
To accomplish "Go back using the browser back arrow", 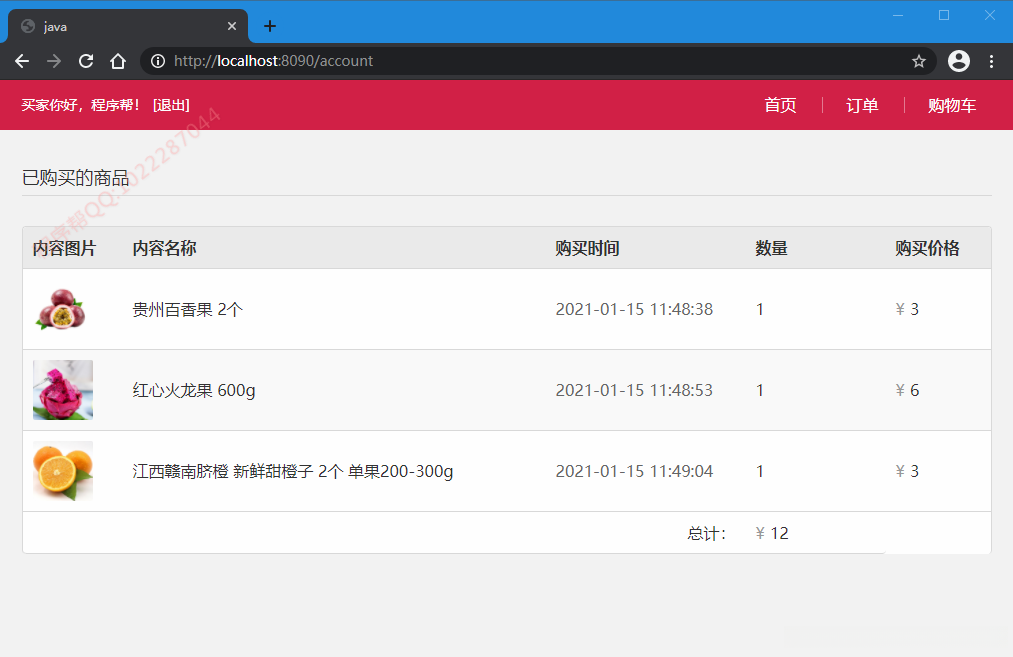I will (x=22, y=61).
